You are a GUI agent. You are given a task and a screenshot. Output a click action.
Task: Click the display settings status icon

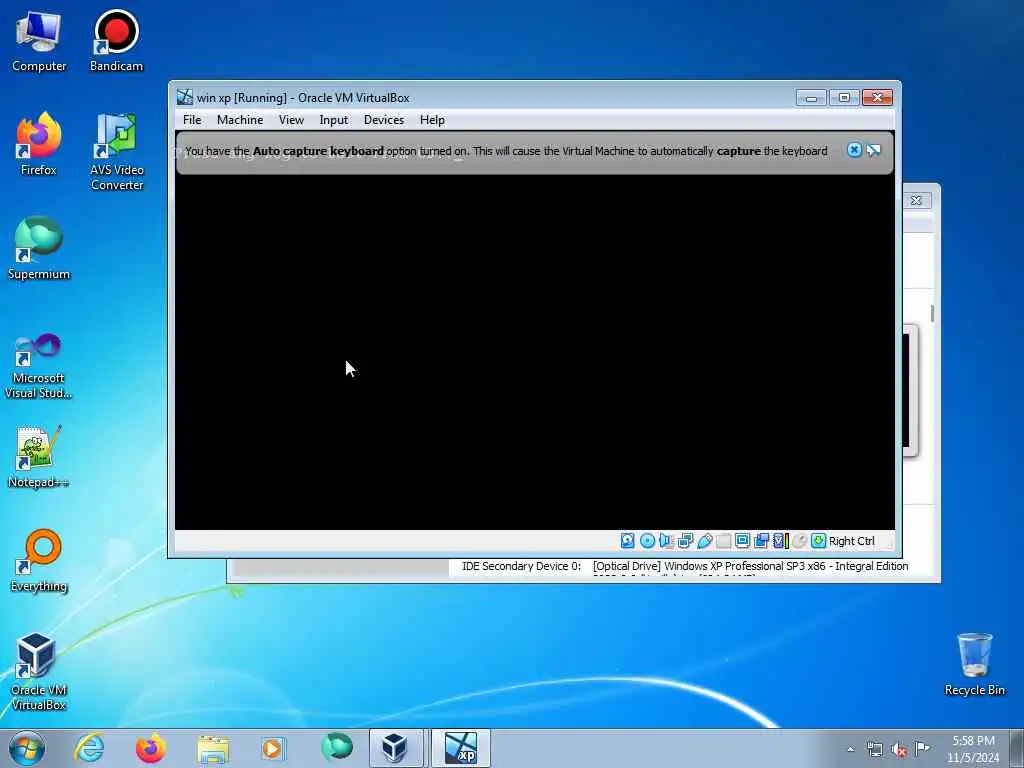[x=742, y=541]
